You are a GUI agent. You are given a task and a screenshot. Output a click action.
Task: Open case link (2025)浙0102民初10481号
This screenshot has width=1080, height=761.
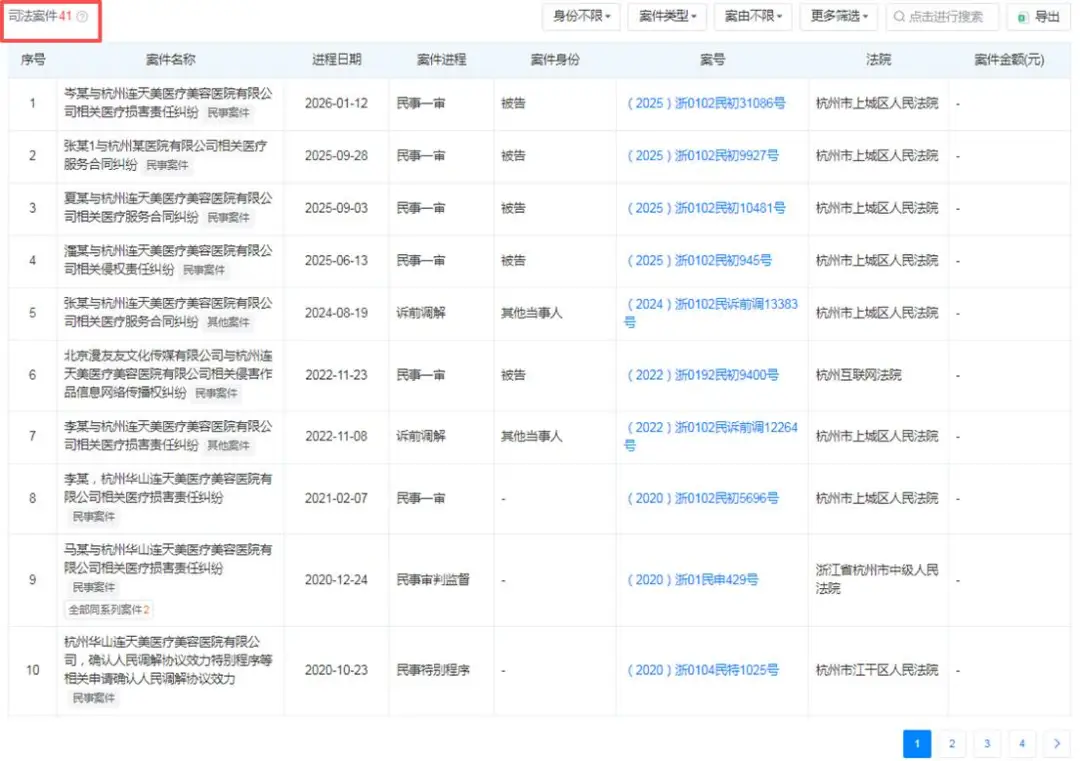click(x=706, y=208)
